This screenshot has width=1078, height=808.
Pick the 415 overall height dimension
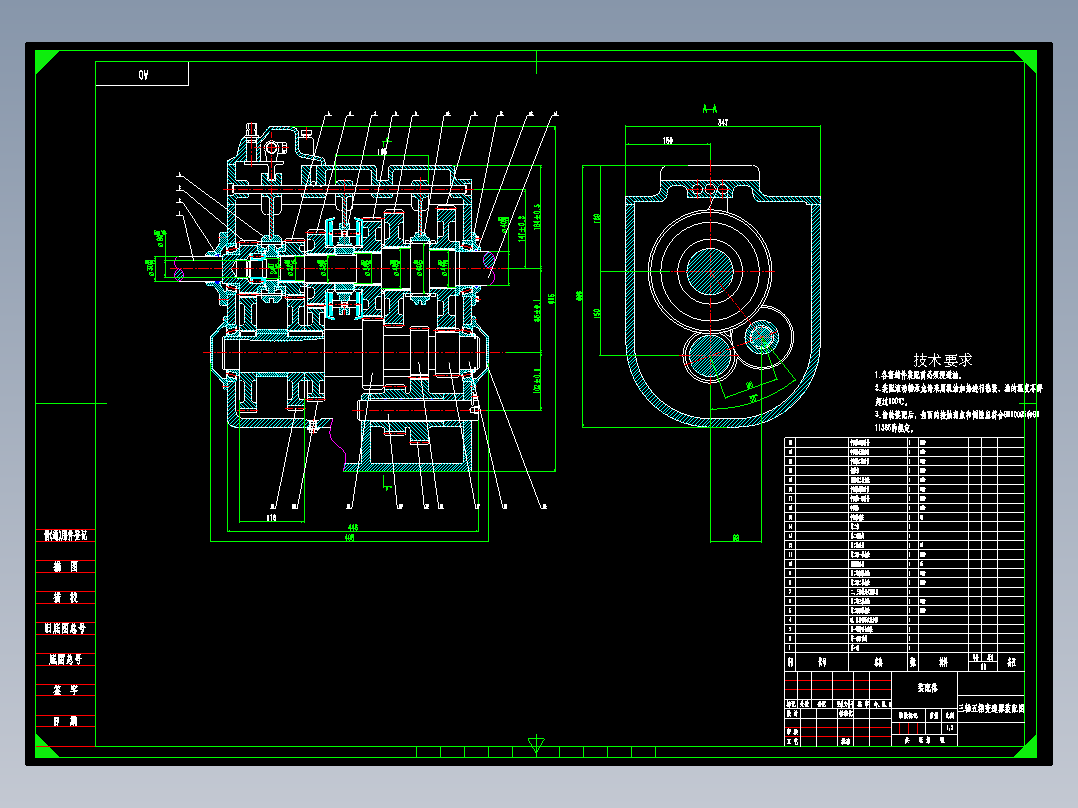click(551, 298)
